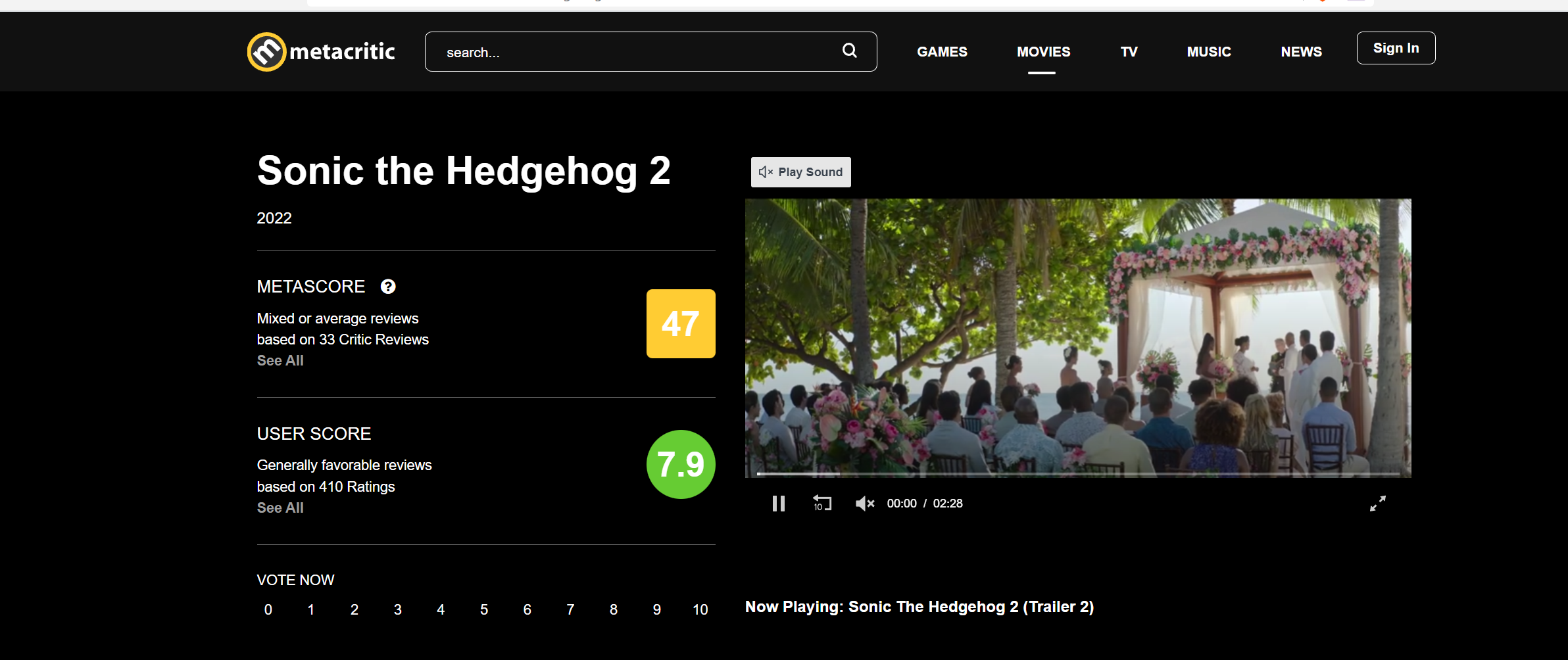Open the Games section
Screen dimensions: 1568x660
coord(942,52)
